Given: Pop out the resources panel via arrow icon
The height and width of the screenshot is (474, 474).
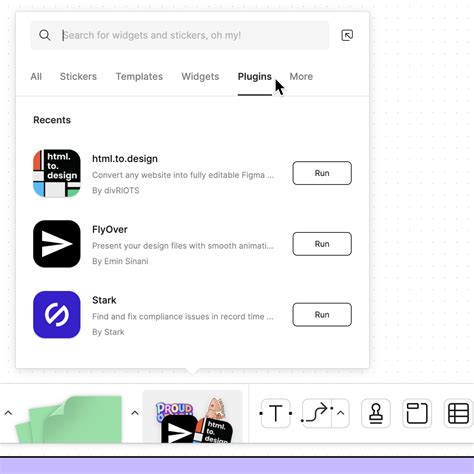Looking at the screenshot, I should tap(347, 35).
